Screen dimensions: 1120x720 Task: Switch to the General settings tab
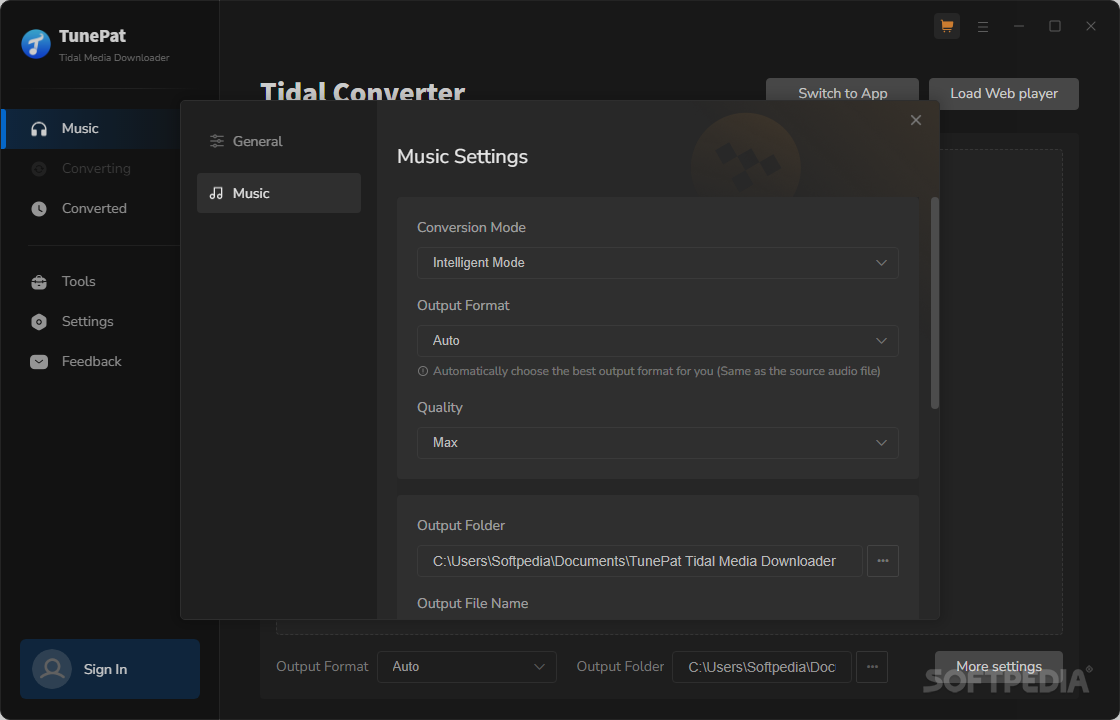coord(279,141)
